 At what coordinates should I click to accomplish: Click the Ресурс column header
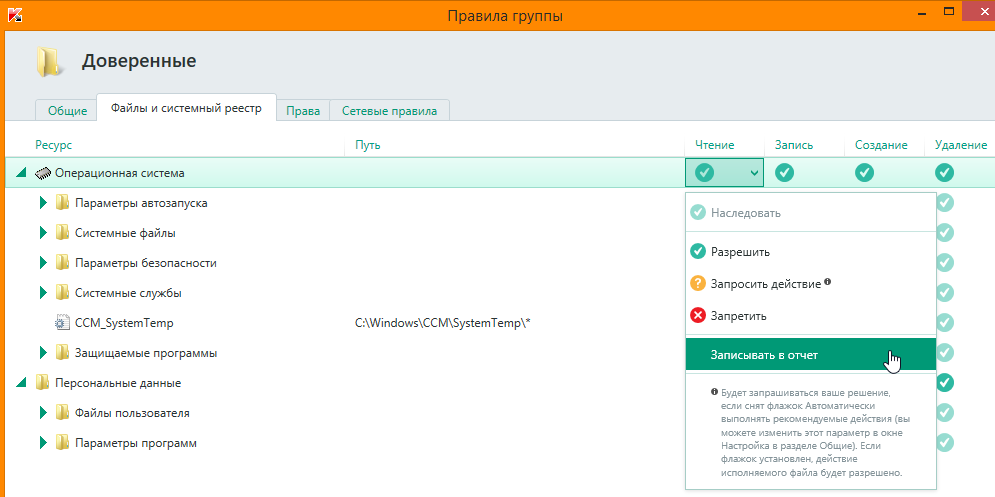click(x=54, y=145)
